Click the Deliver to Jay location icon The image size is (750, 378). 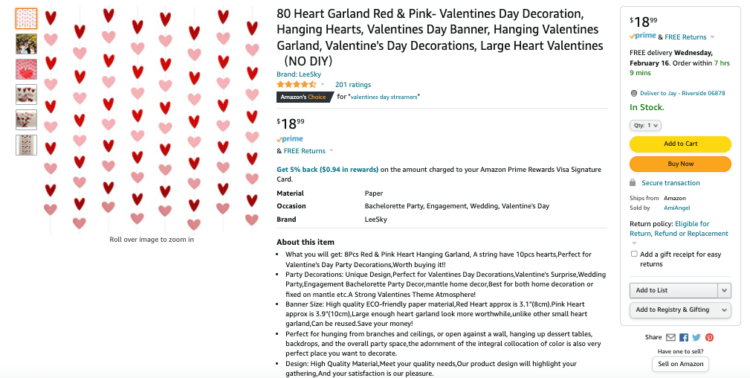[634, 93]
